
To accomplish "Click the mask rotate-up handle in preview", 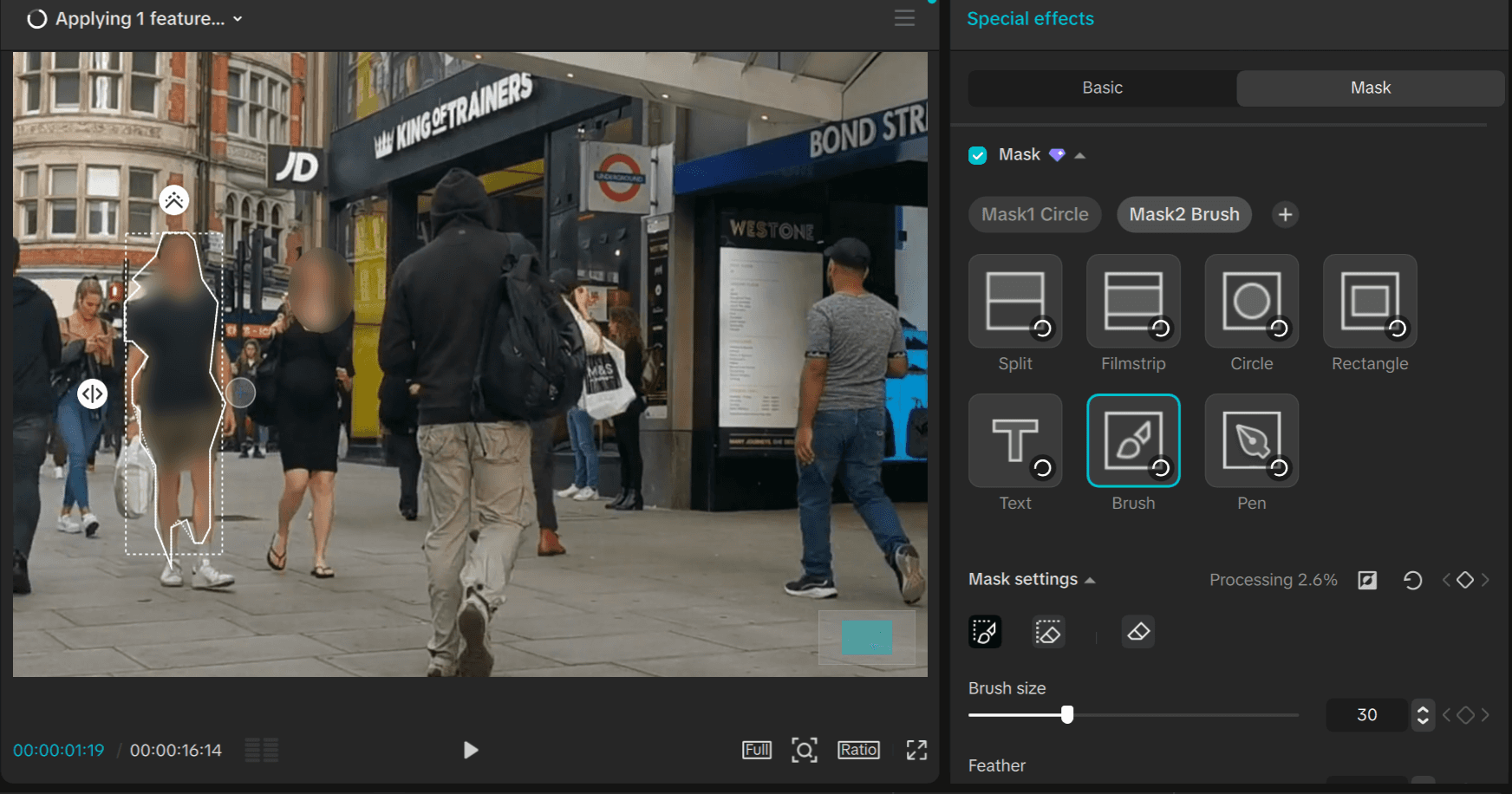I will pos(174,200).
